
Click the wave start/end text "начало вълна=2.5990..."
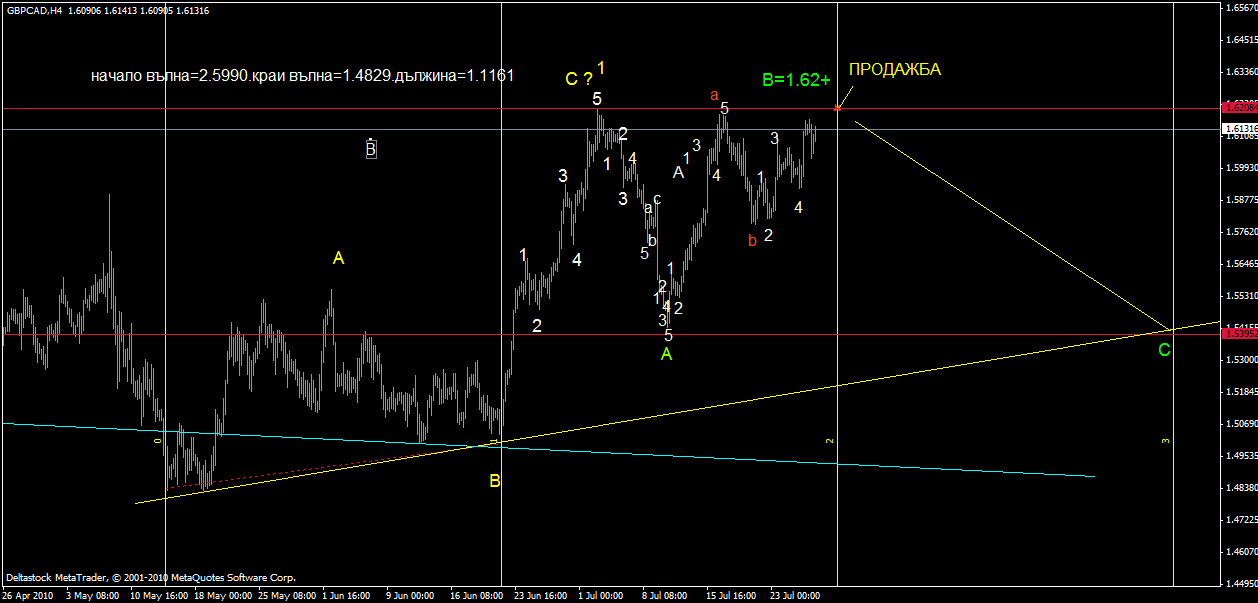pyautogui.click(x=302, y=75)
